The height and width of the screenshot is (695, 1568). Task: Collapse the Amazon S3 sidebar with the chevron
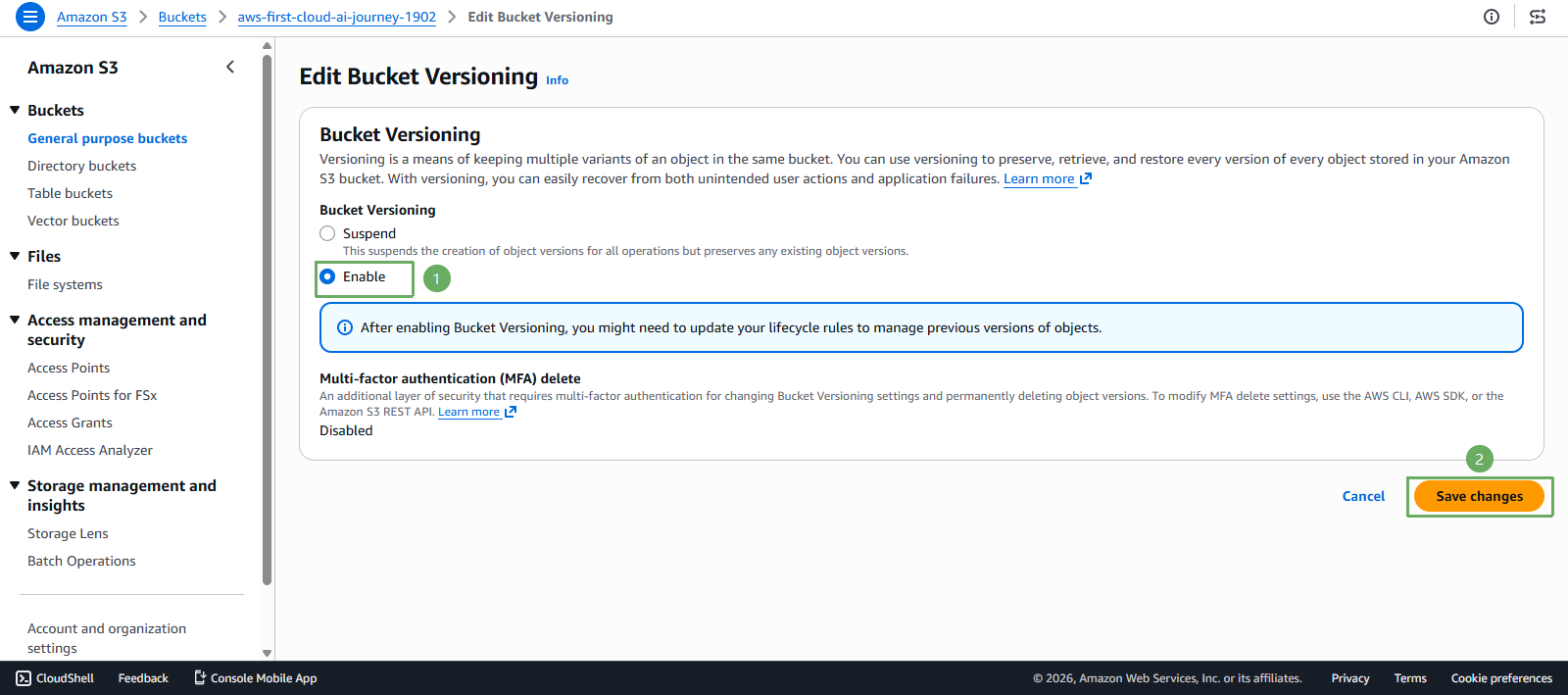coord(230,67)
